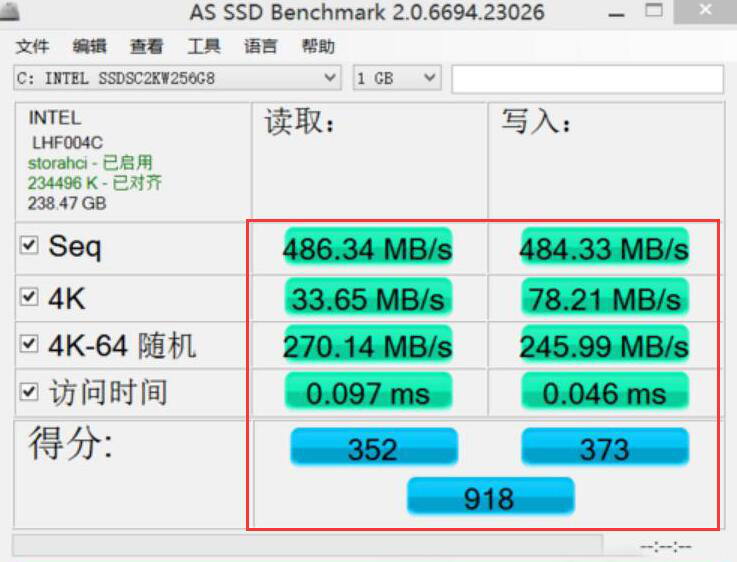Click the 读取: column header

(299, 122)
